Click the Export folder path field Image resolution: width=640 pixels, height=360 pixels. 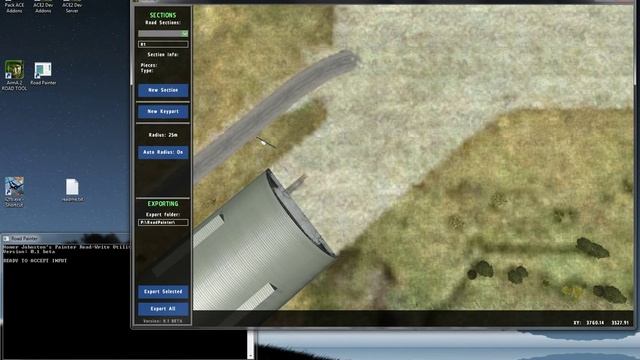pos(163,222)
